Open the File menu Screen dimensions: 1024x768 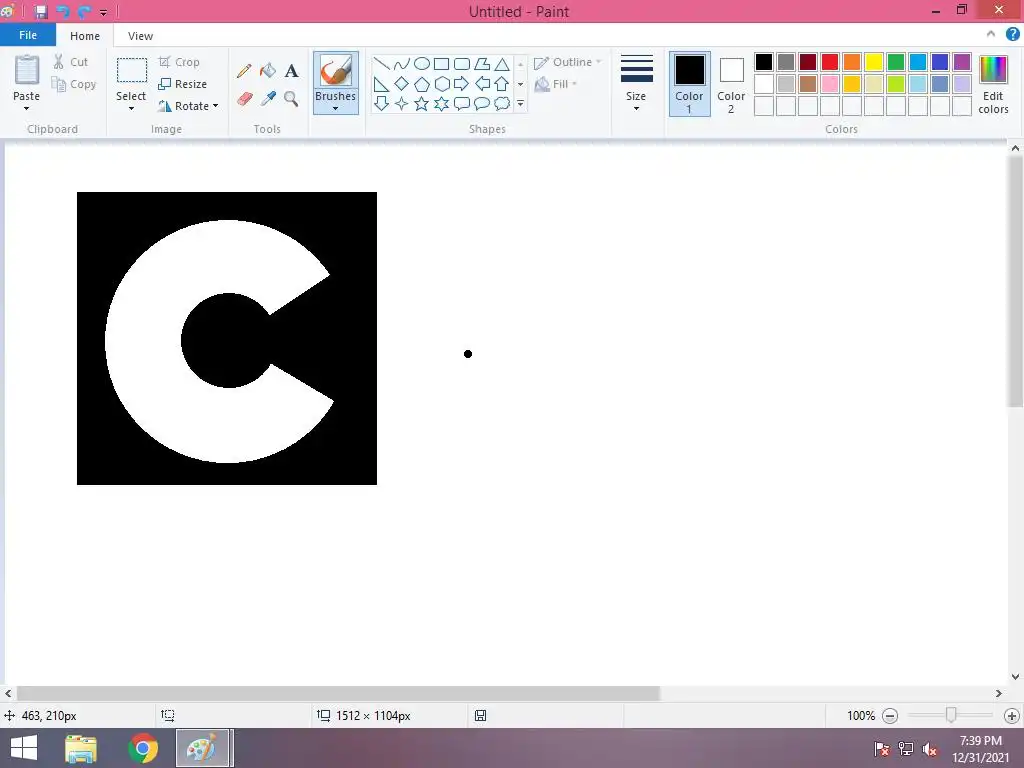point(28,35)
